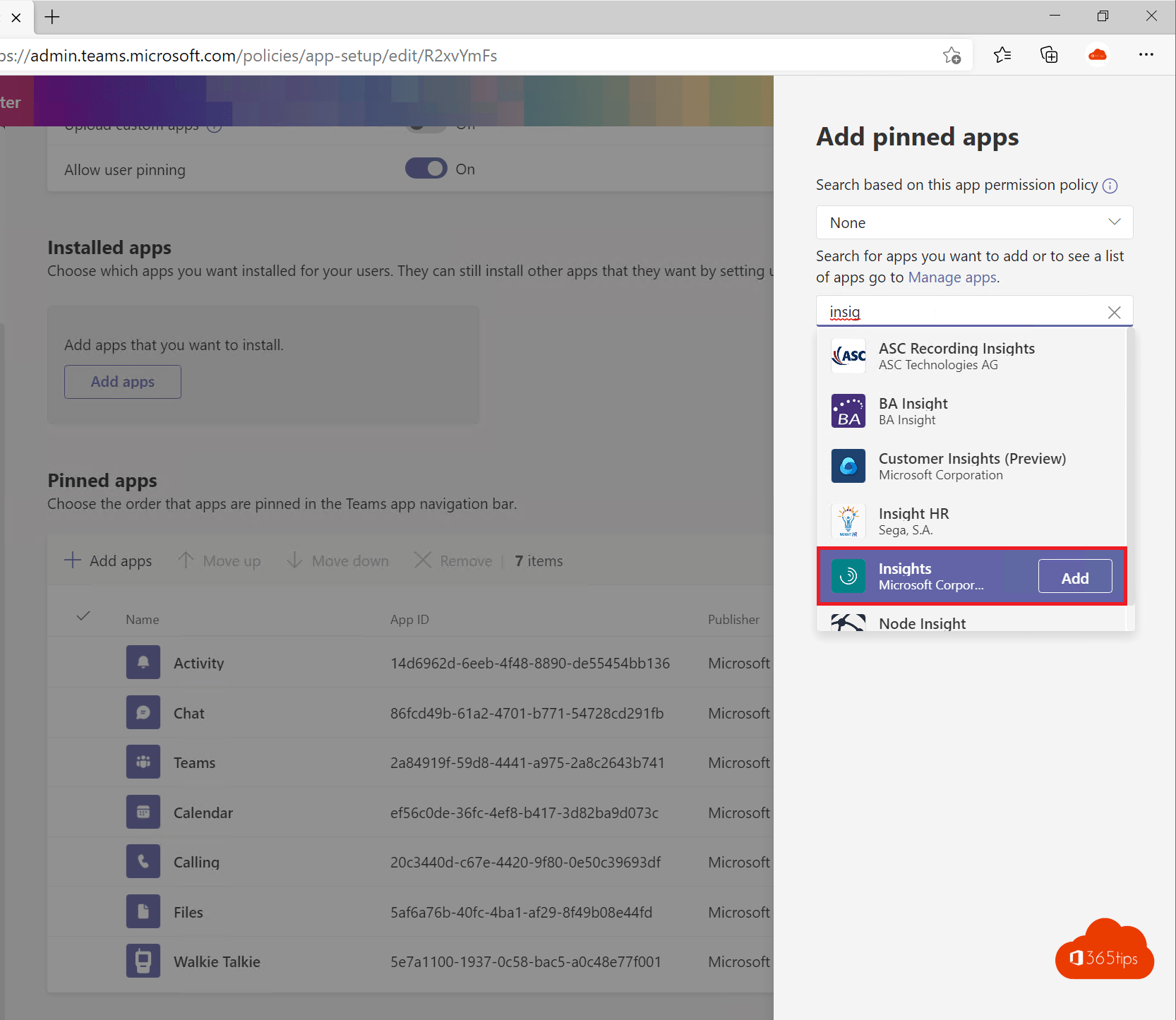1176x1020 pixels.
Task: Click the Customer Insights (Preview) app icon
Action: [x=848, y=466]
